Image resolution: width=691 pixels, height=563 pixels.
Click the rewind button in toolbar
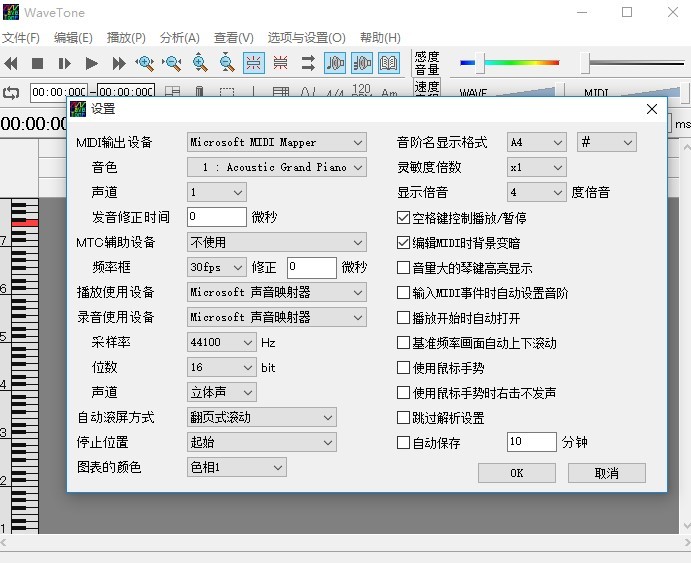[x=11, y=63]
